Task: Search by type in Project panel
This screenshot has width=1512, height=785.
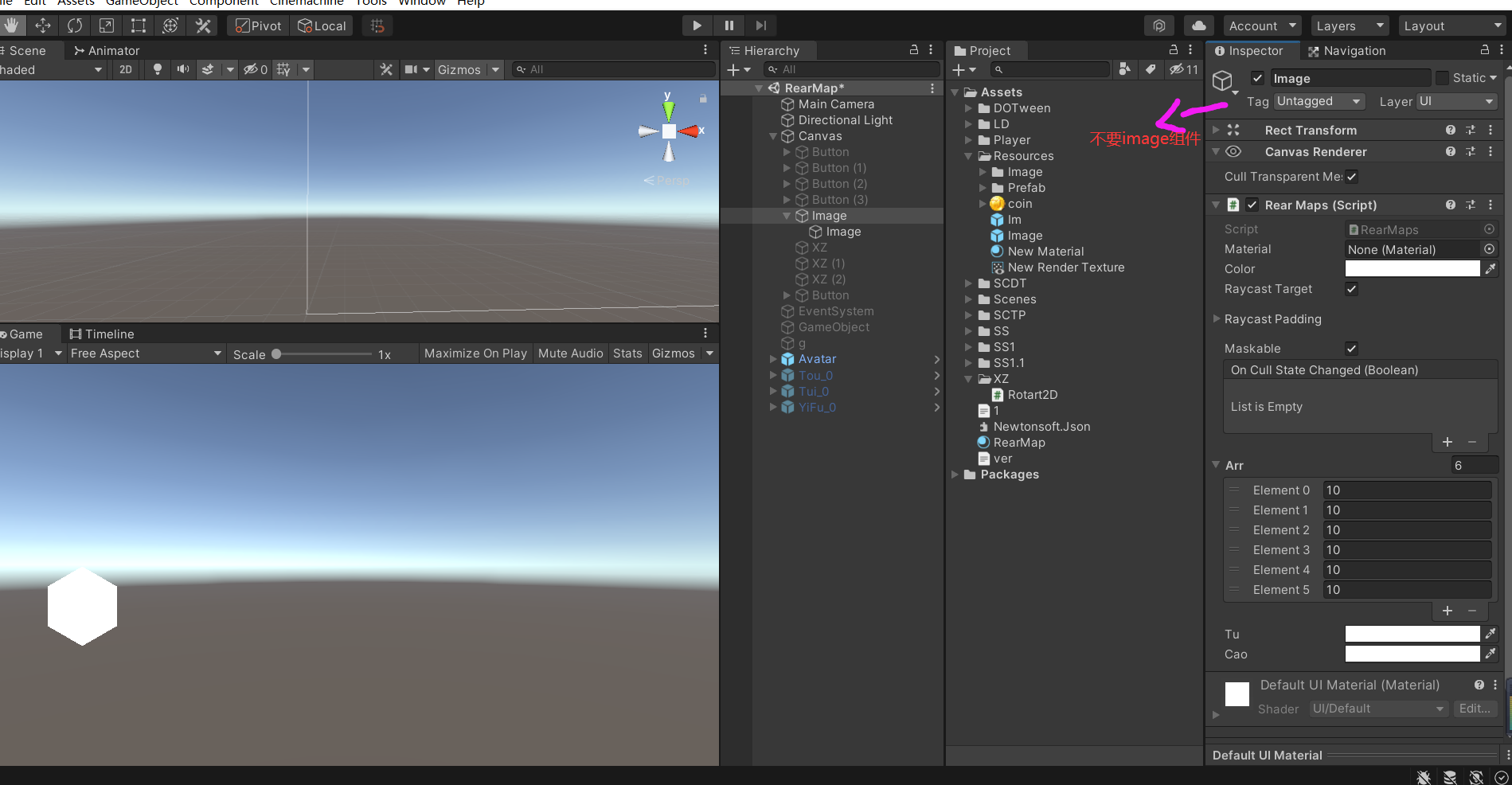Action: [x=1124, y=70]
